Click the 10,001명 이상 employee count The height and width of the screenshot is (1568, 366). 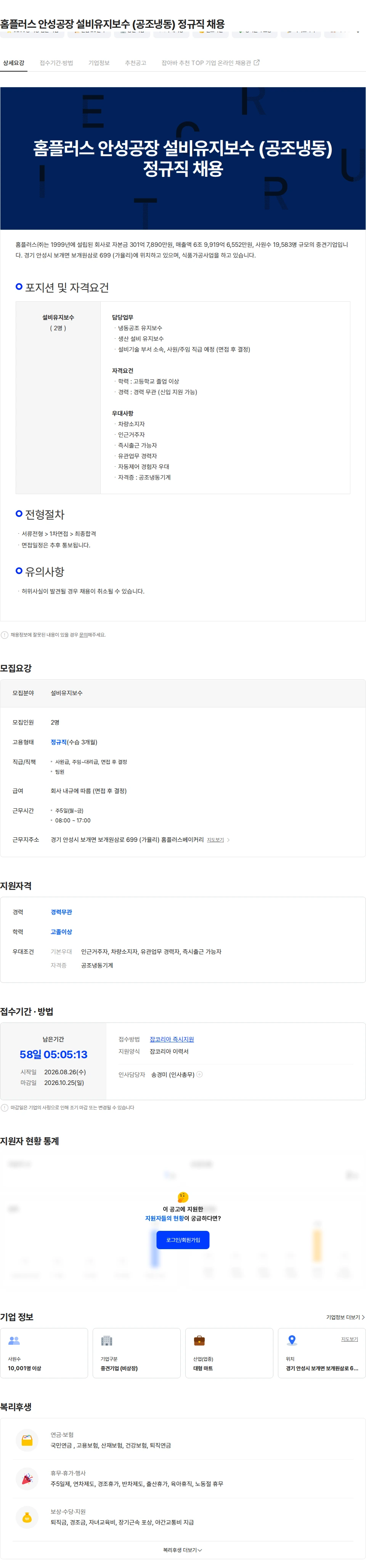[x=24, y=1368]
